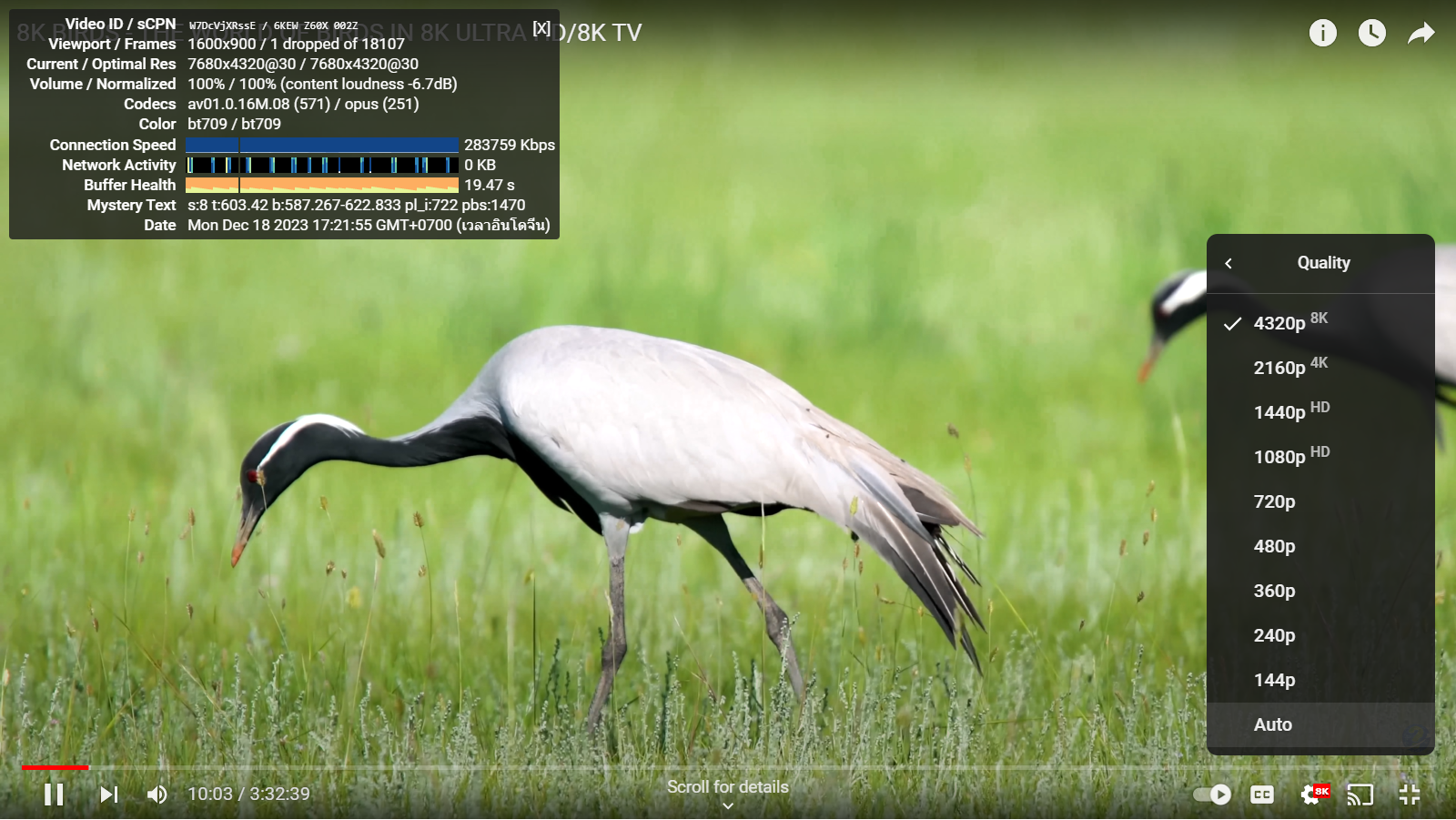Viewport: 1456px width, 820px height.
Task: Click the 283759 Kbps value
Action: tap(510, 145)
